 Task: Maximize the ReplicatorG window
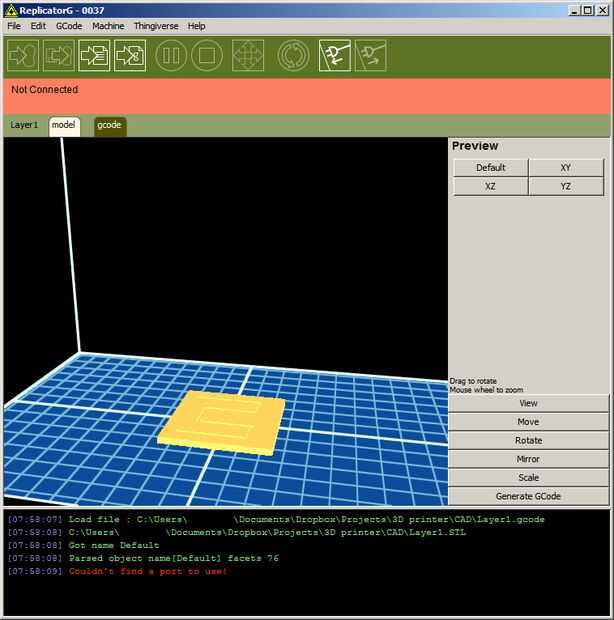(588, 11)
